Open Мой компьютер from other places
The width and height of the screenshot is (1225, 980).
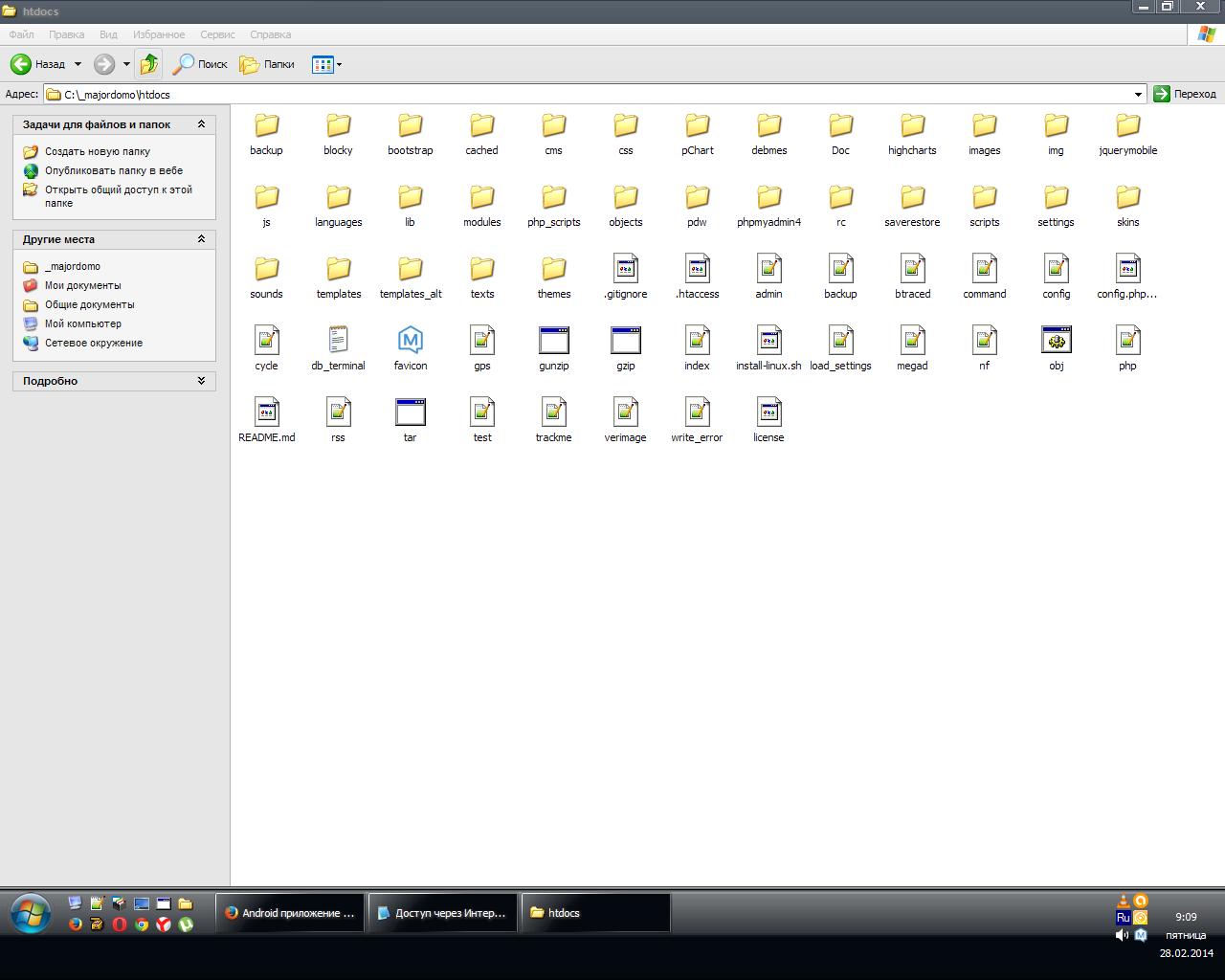point(82,323)
